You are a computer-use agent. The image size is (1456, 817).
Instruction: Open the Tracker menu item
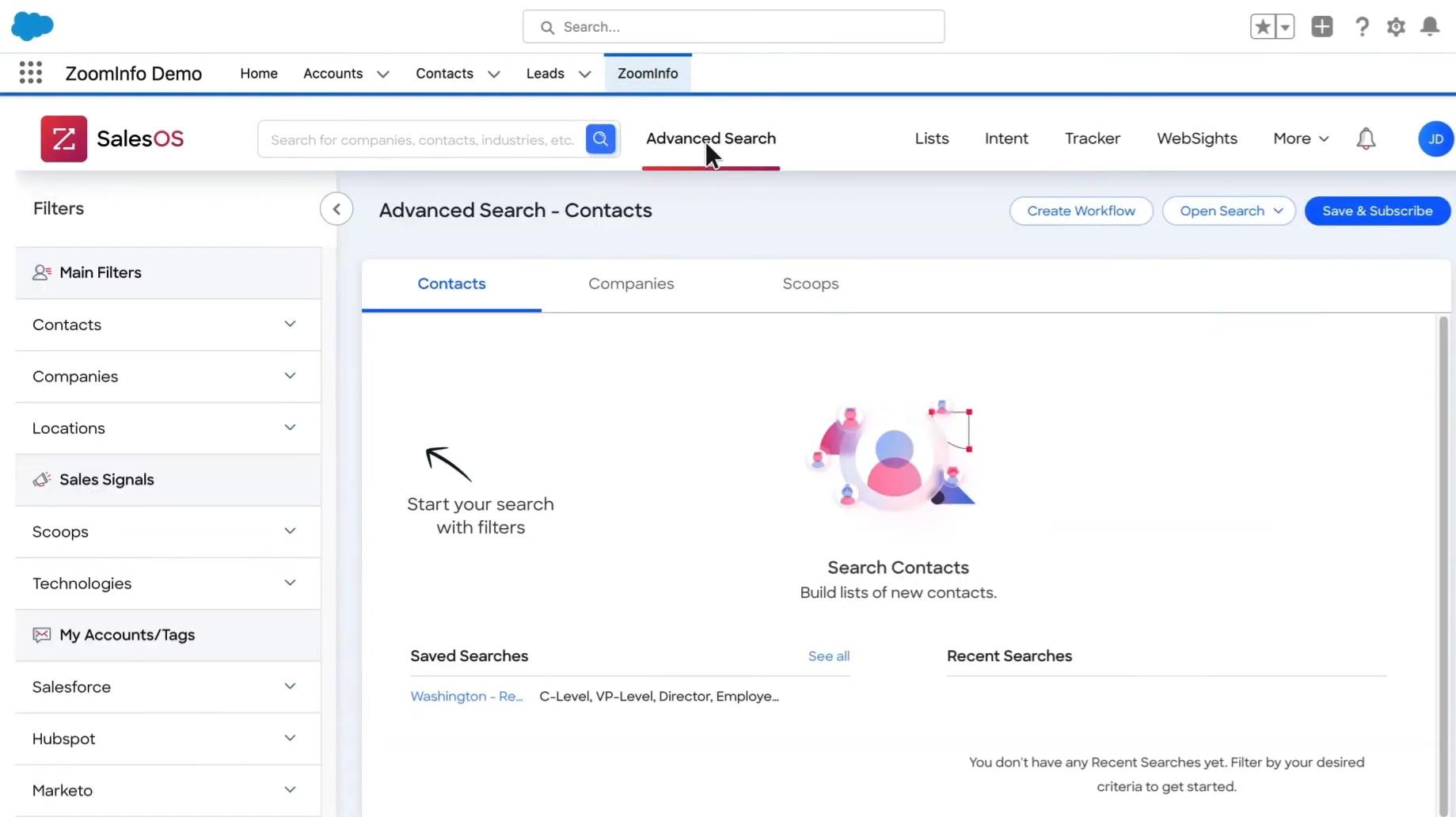[1093, 139]
